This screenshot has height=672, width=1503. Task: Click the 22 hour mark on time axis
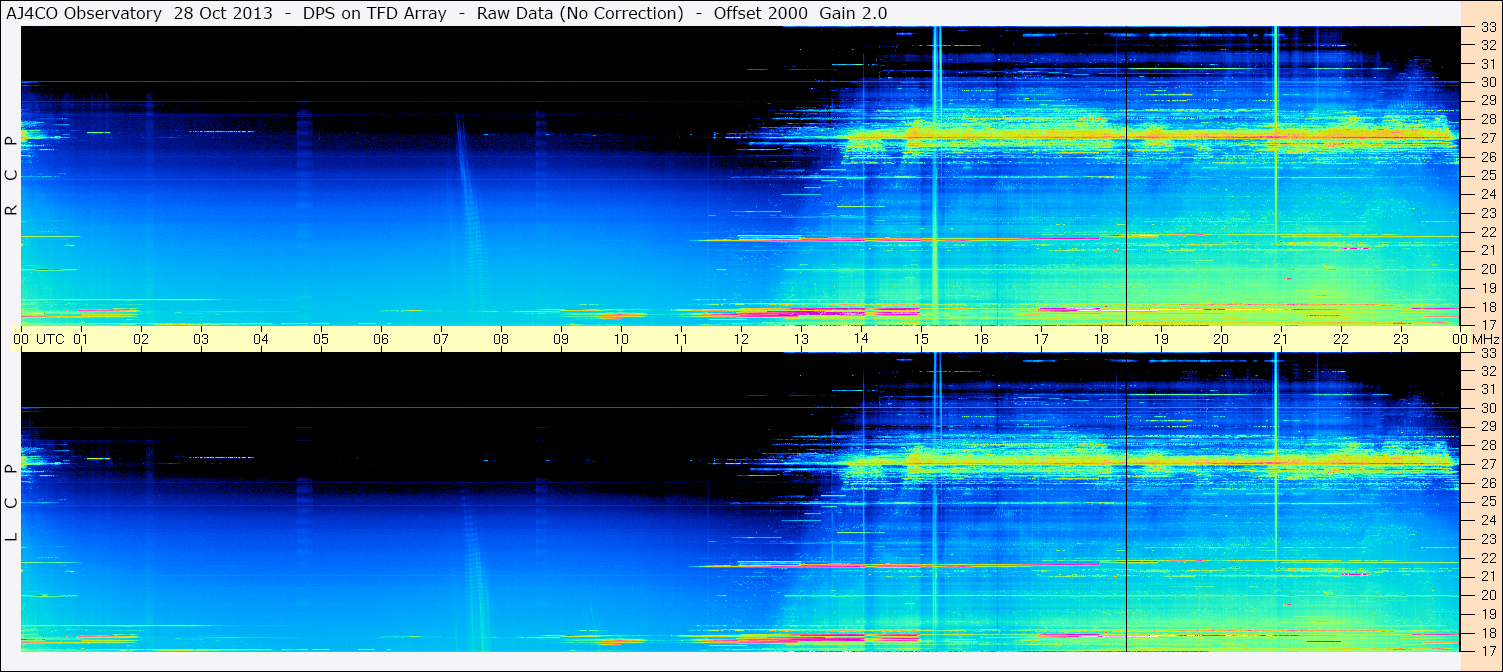[1341, 339]
